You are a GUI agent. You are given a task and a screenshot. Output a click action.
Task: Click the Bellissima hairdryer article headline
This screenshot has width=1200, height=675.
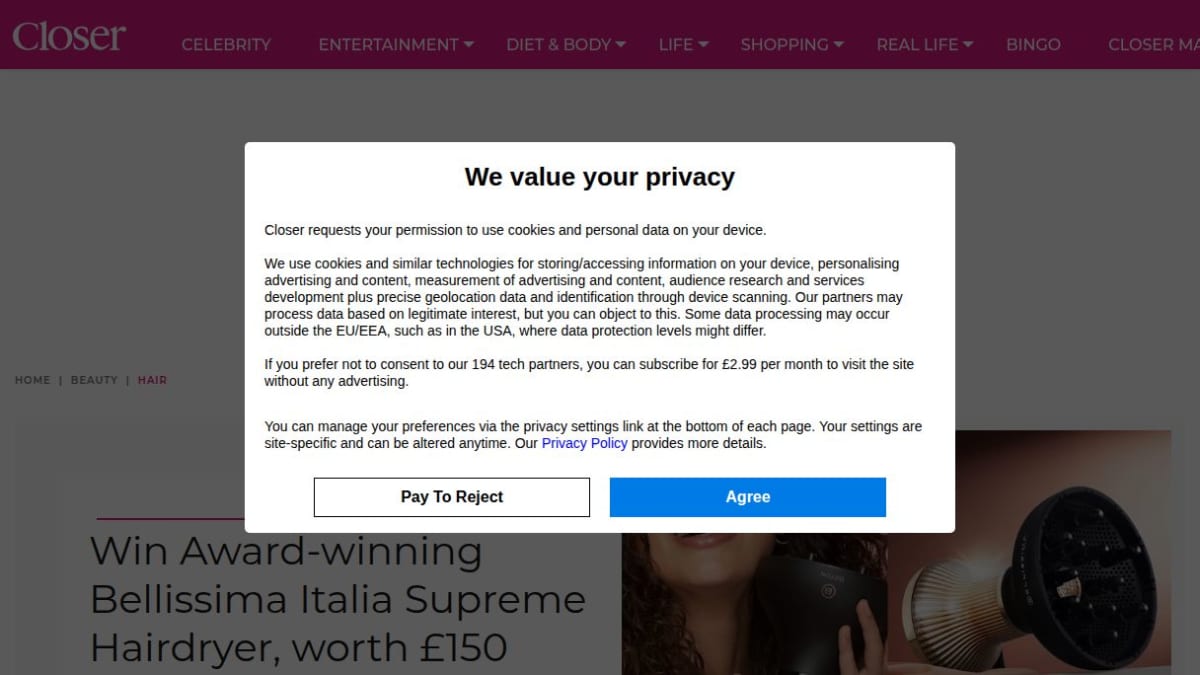338,599
